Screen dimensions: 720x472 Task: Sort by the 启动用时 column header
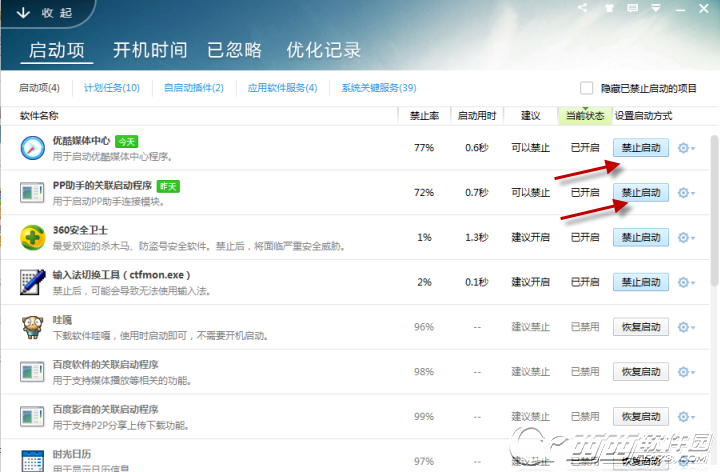pos(477,116)
